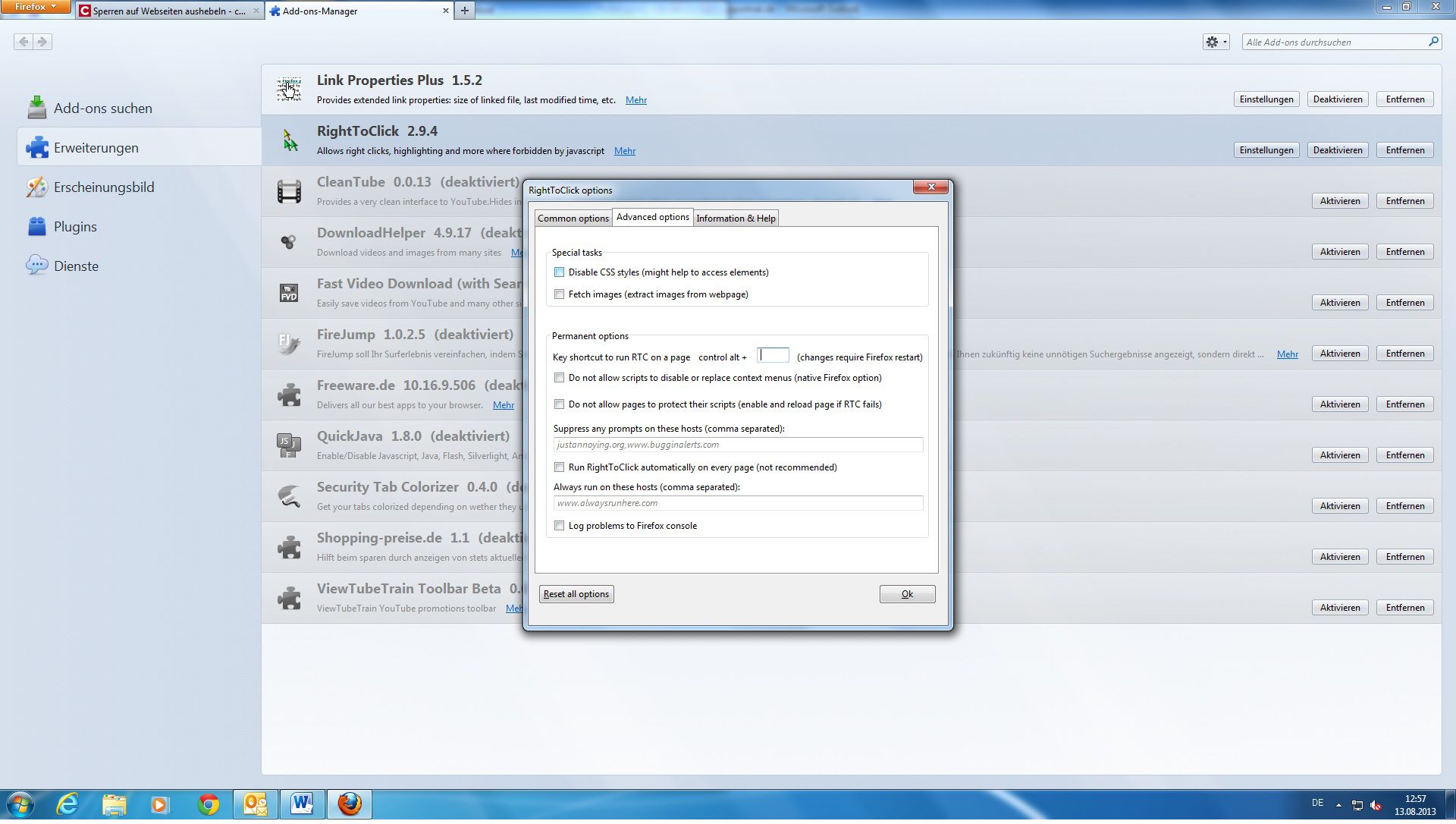Enable Disable CSS styles checkbox
Screen dimensions: 1456x824
coord(560,272)
